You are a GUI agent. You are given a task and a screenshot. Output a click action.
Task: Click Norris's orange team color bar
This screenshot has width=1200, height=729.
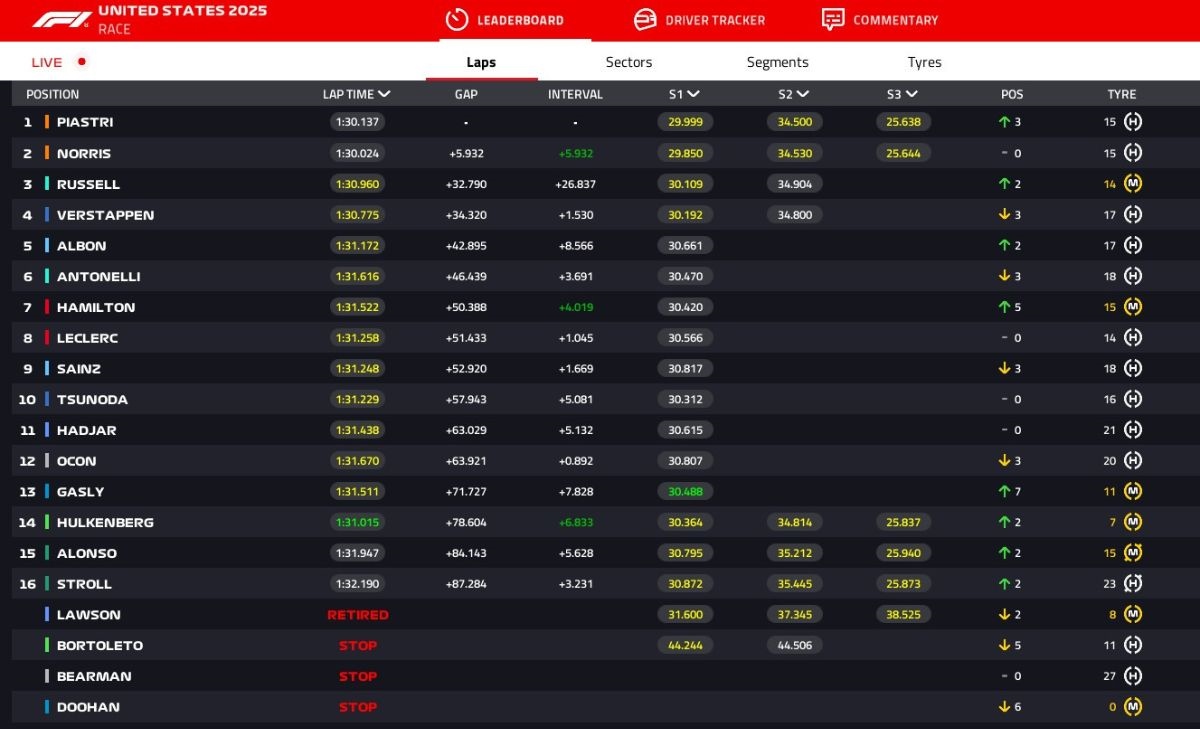pyautogui.click(x=47, y=153)
